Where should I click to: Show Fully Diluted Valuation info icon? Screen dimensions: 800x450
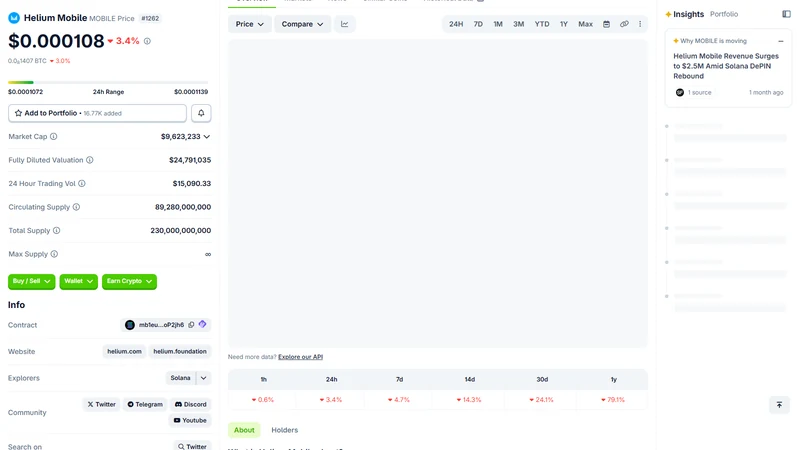(90, 160)
